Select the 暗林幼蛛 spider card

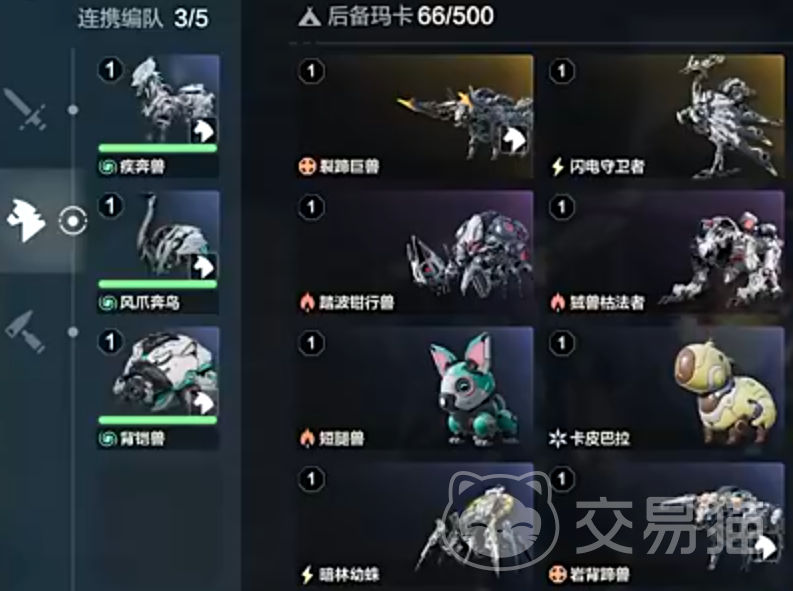414,526
